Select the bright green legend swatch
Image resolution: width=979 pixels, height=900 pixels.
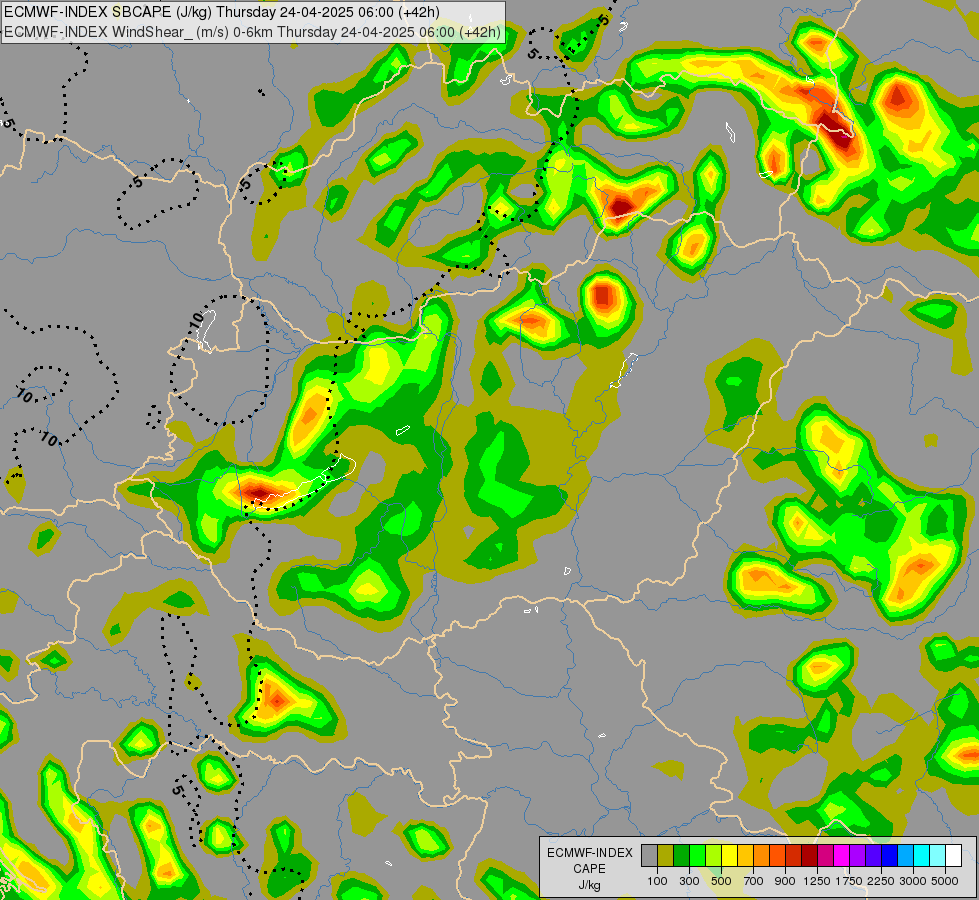[698, 856]
